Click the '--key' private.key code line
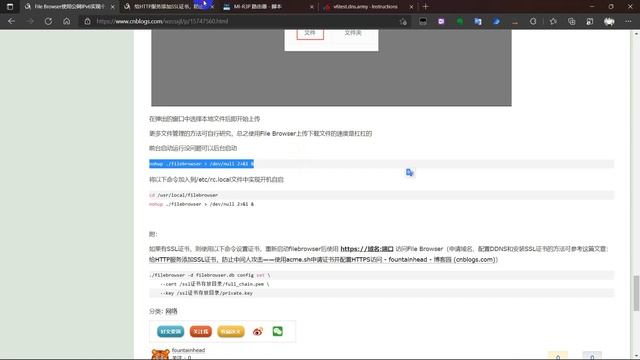This screenshot has width=640, height=360. 206,293
